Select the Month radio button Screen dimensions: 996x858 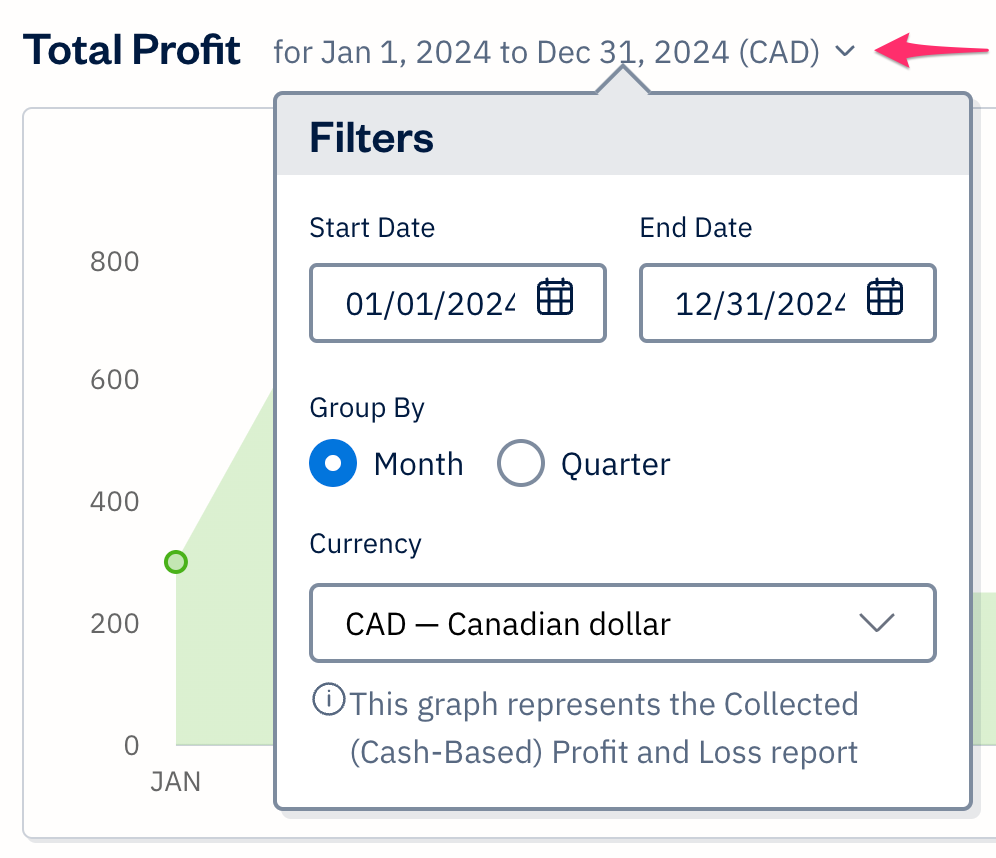coord(333,464)
